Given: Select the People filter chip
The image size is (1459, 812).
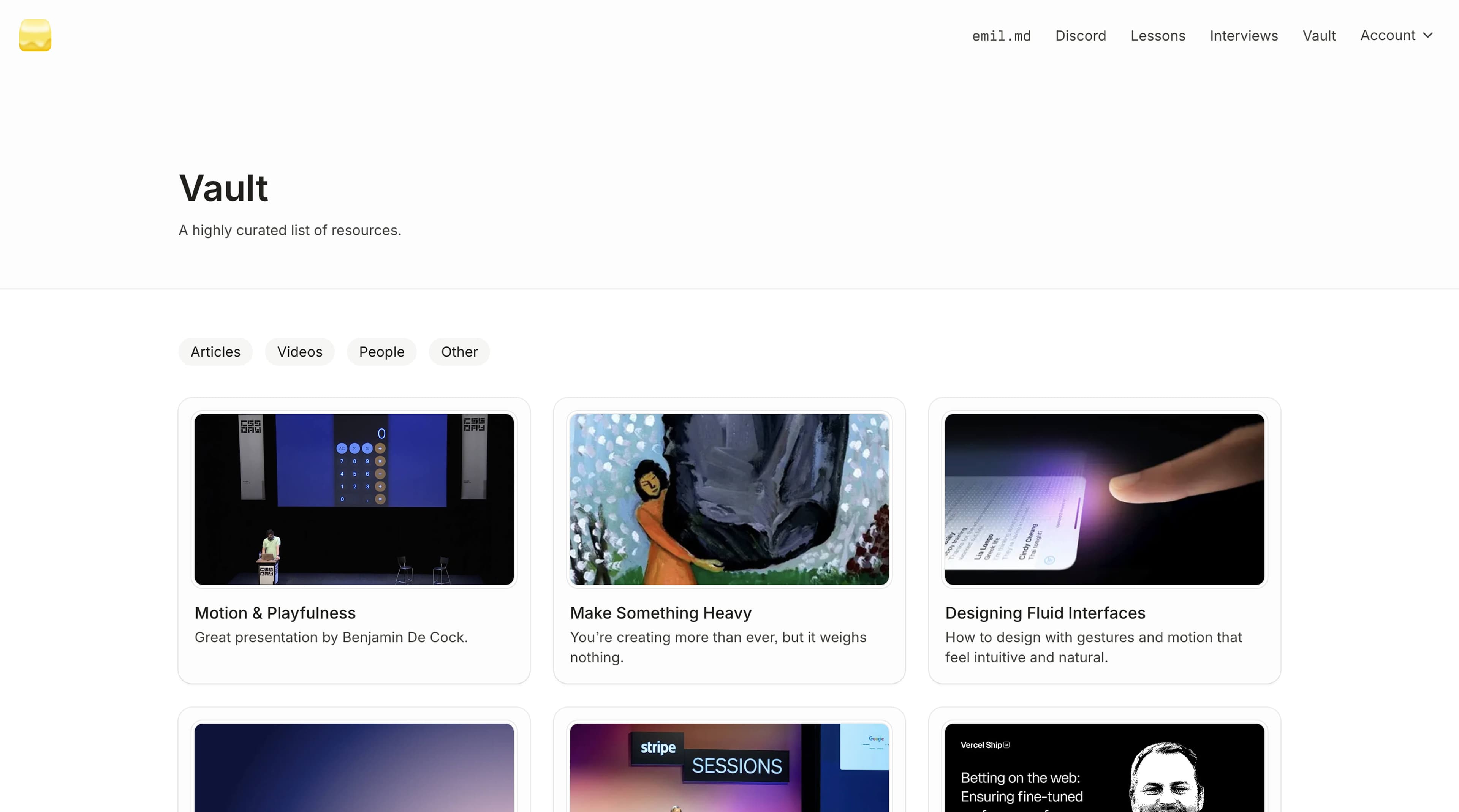Looking at the screenshot, I should 381,352.
